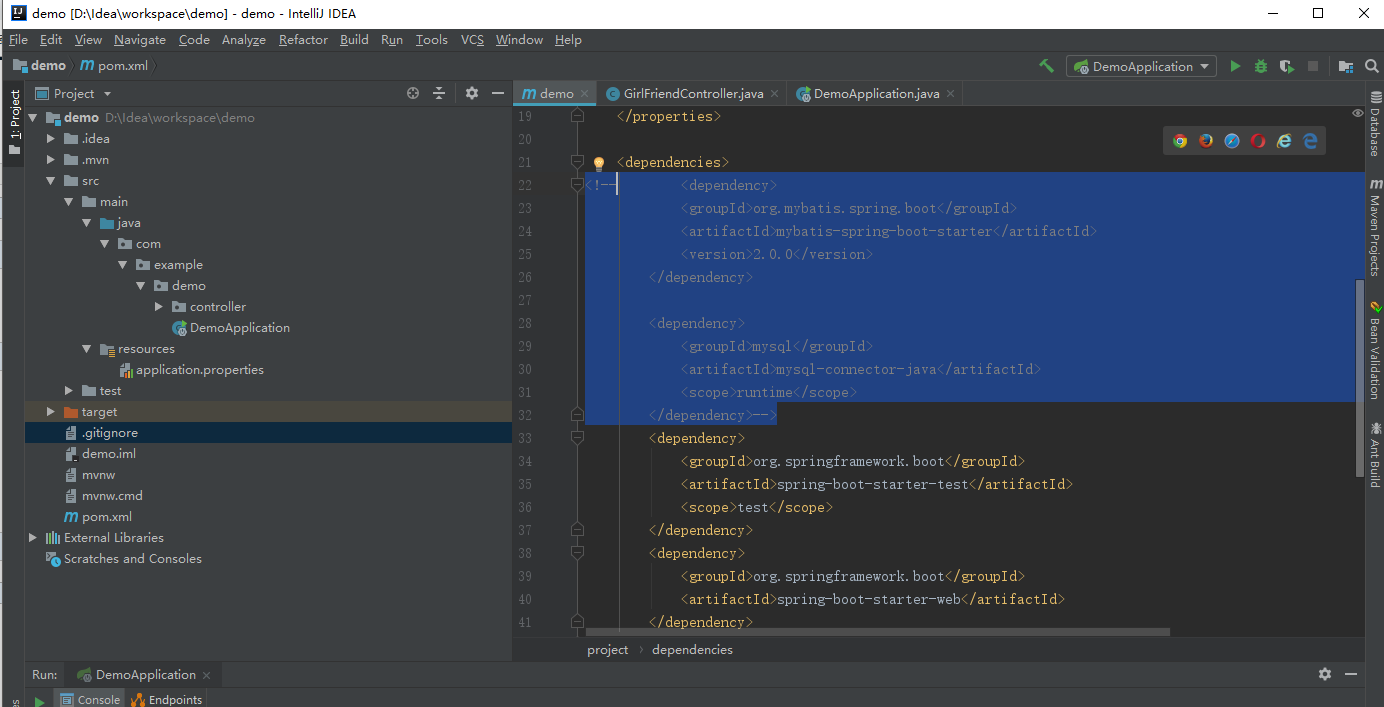The width and height of the screenshot is (1384, 707).
Task: Build the project with the hammer icon
Action: pos(1046,66)
